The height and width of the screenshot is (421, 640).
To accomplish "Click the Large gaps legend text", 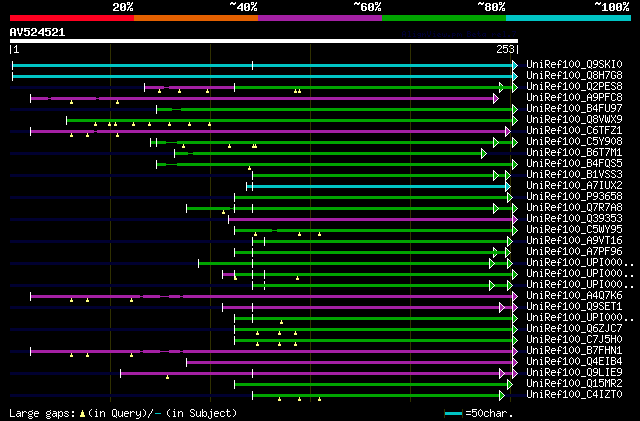I will 123,413.
